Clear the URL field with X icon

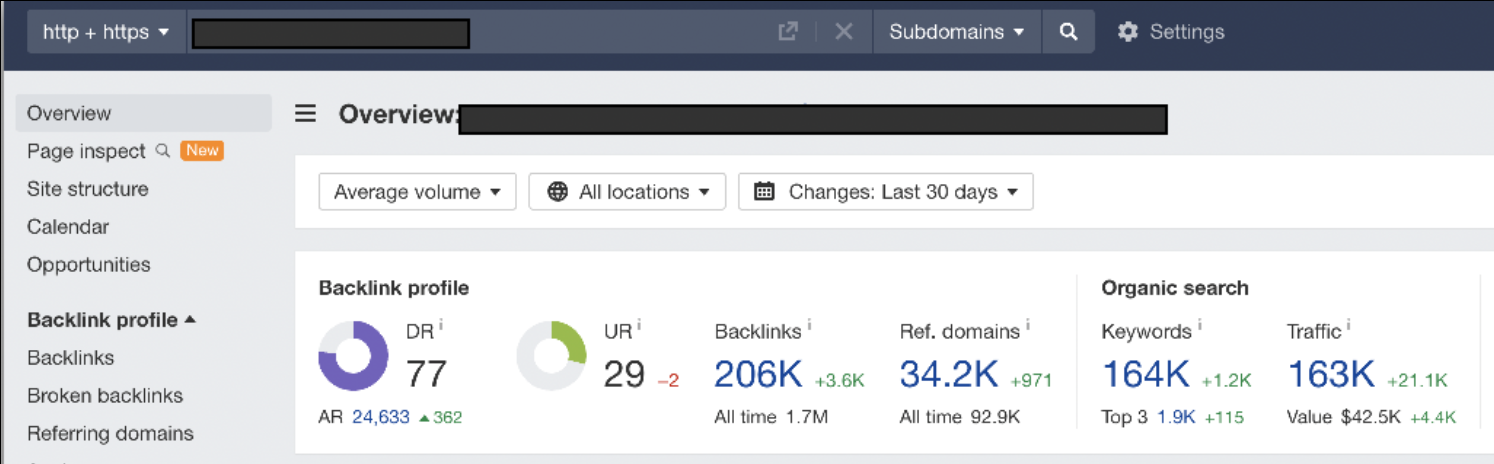point(844,32)
